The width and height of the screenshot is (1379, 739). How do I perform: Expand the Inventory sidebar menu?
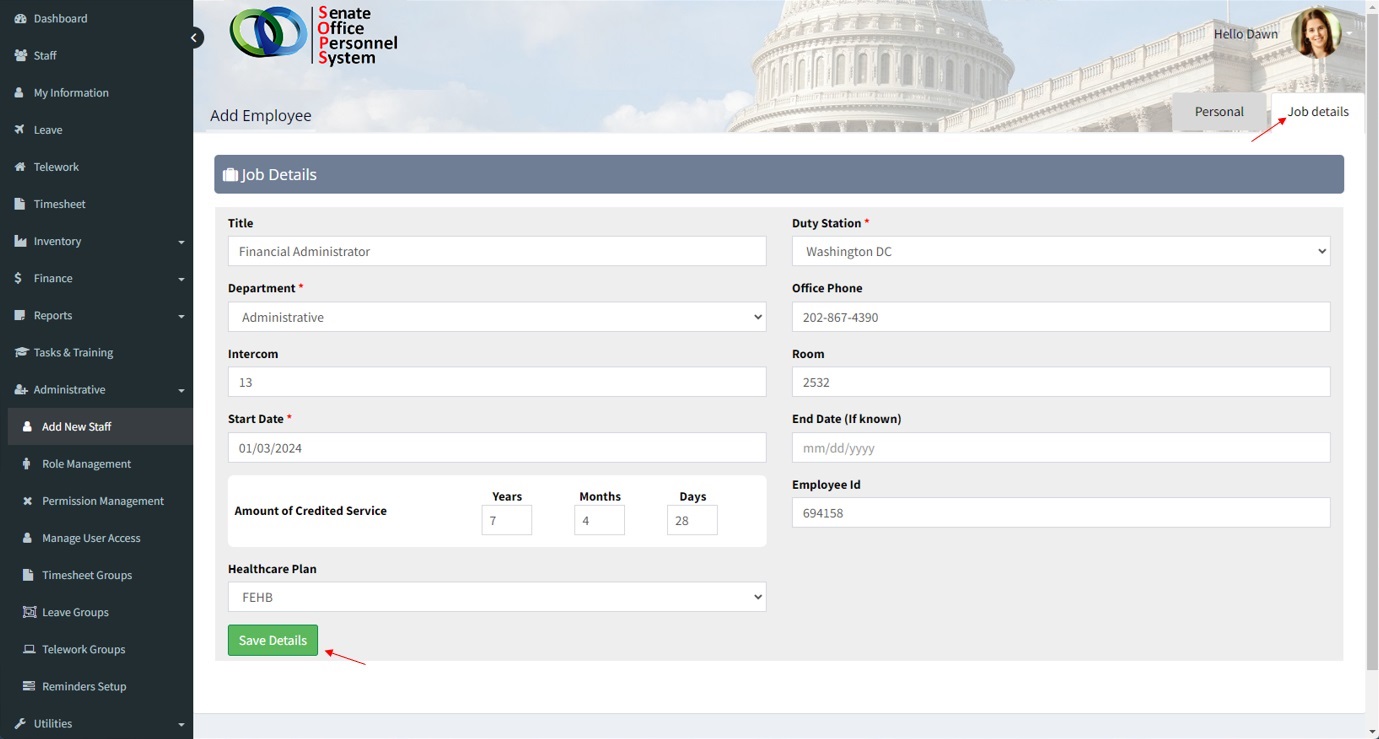pyautogui.click(x=96, y=241)
